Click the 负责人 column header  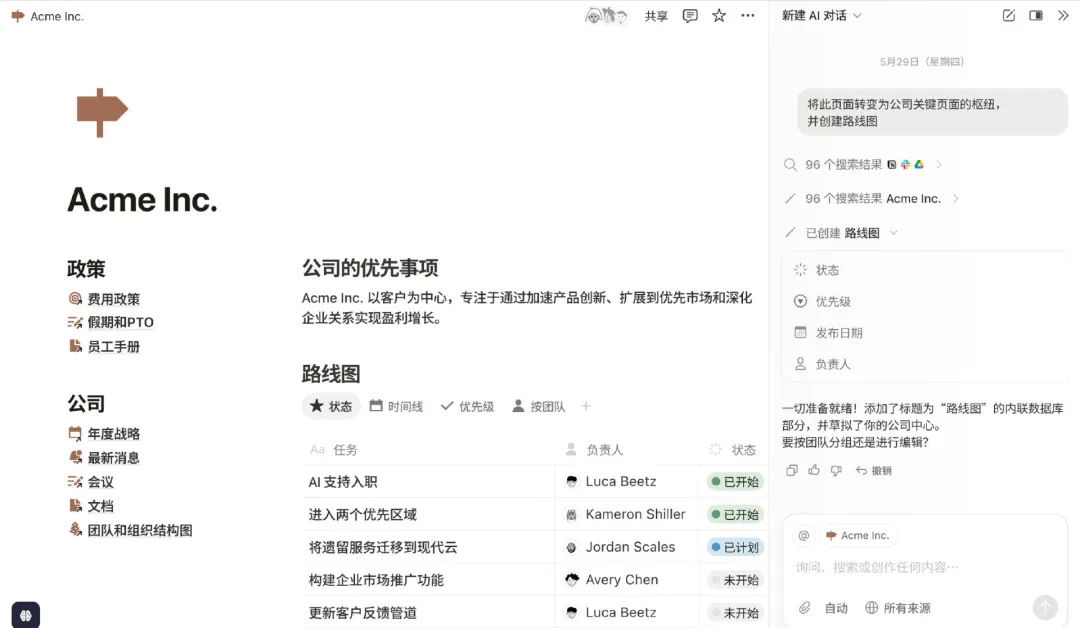594,450
